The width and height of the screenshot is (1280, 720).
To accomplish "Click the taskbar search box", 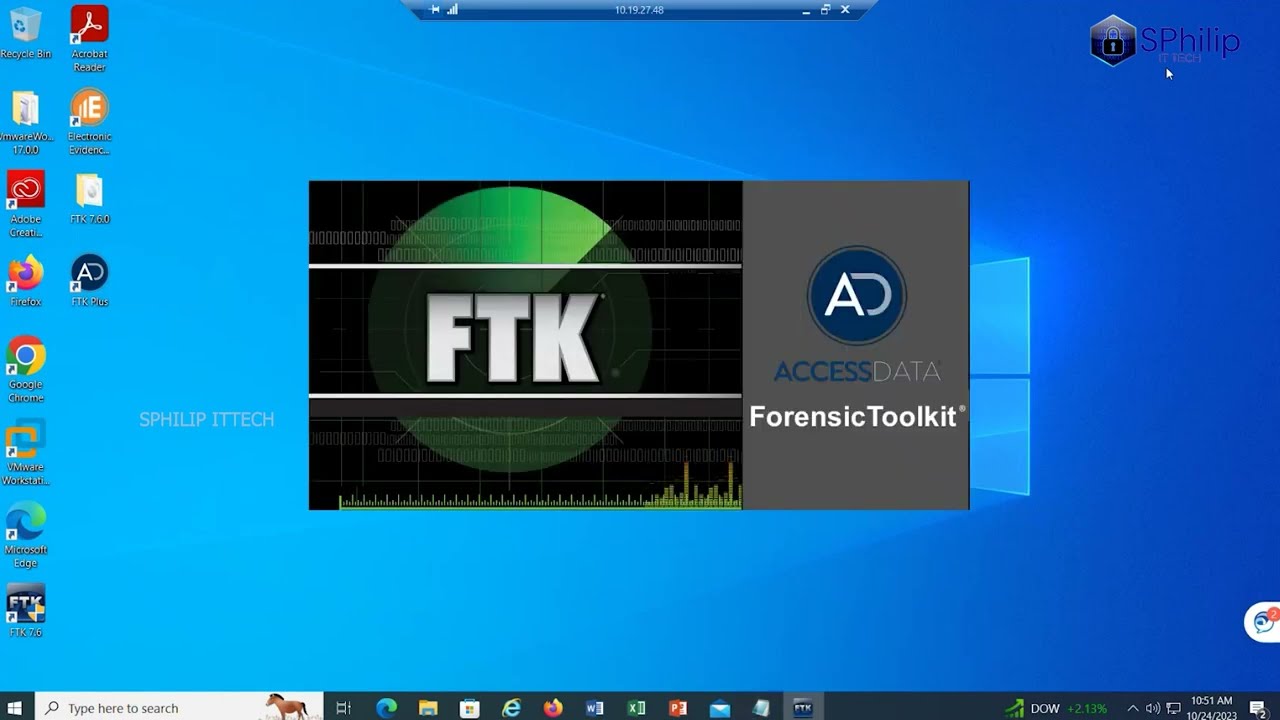I will pos(178,708).
